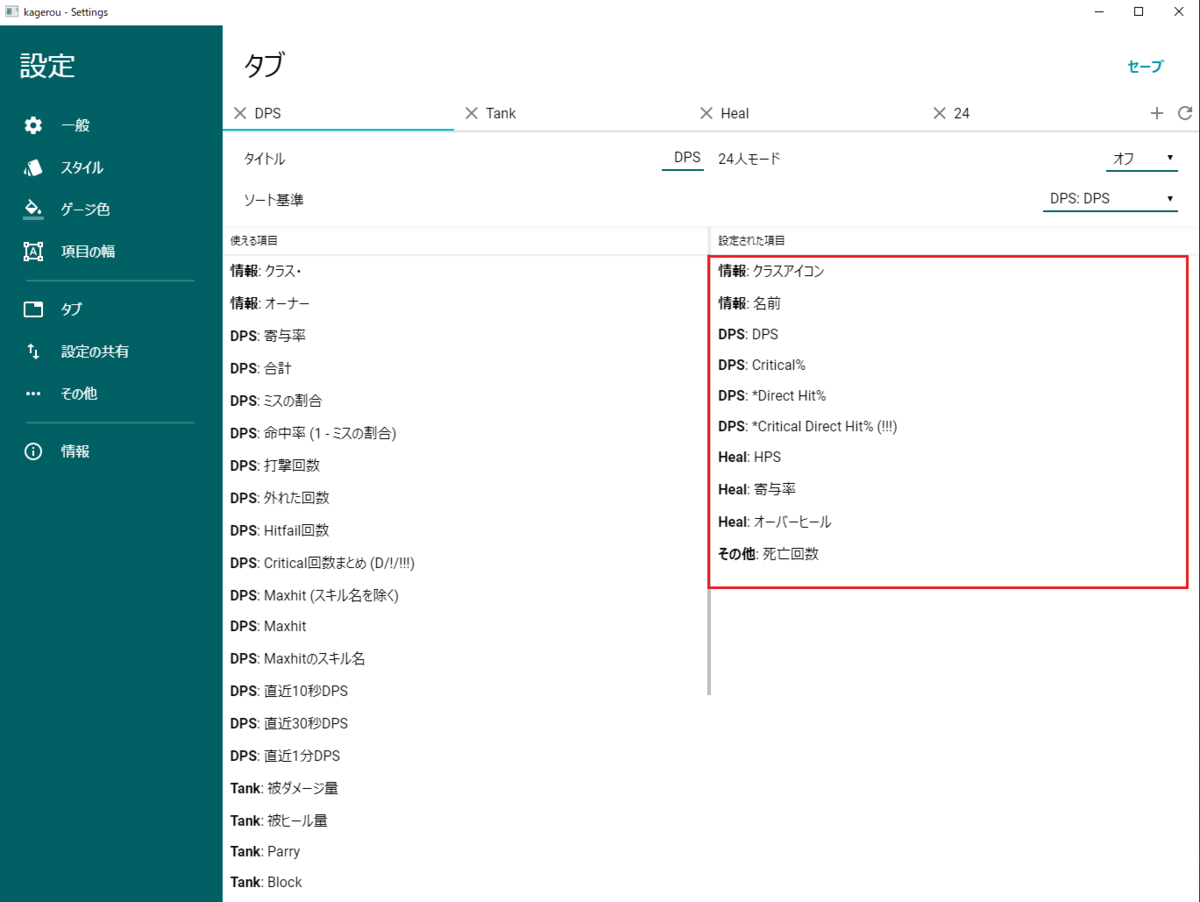Close the Heal tab with its X
This screenshot has height=902, width=1200.
tap(706, 113)
